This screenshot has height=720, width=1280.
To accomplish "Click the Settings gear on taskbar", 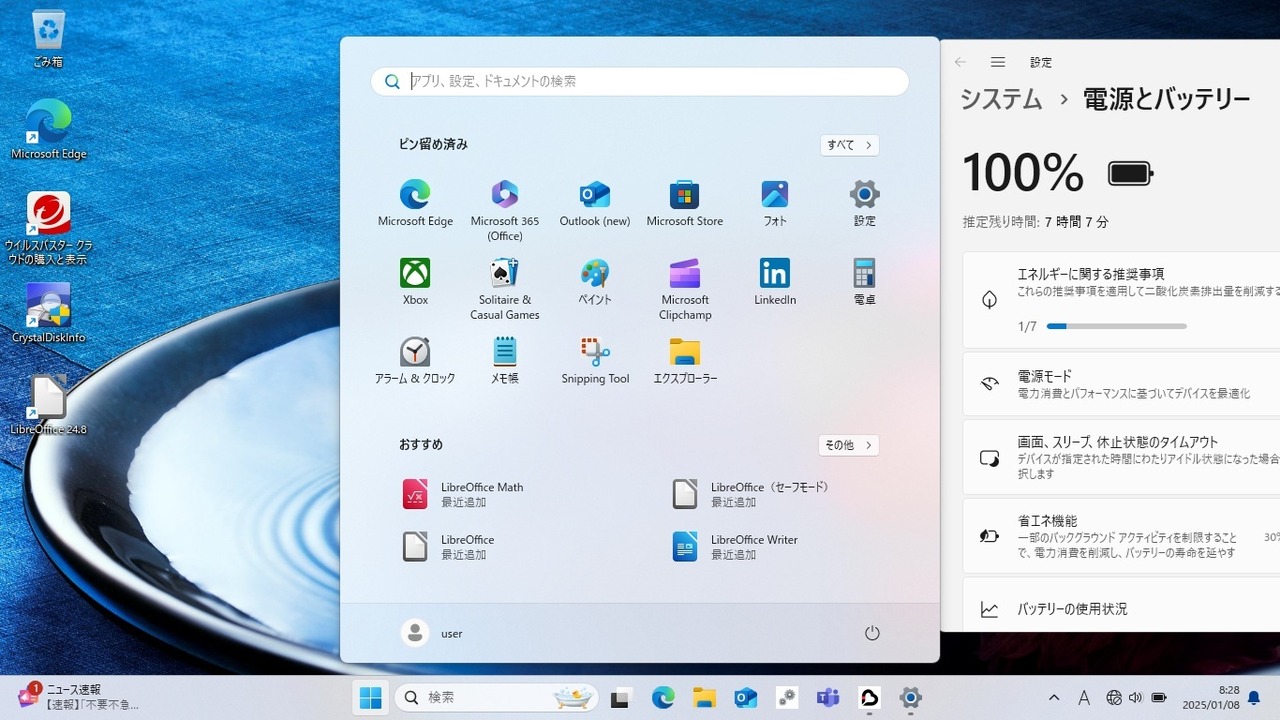I will click(x=910, y=698).
